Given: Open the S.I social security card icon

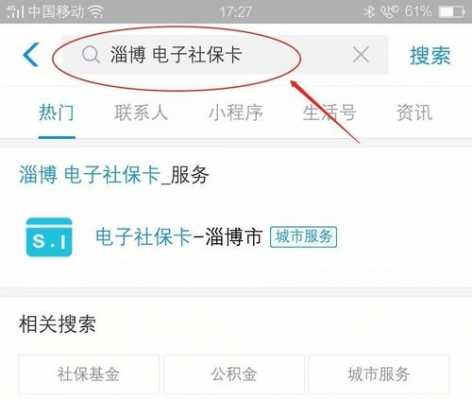Looking at the screenshot, I should pyautogui.click(x=49, y=237).
